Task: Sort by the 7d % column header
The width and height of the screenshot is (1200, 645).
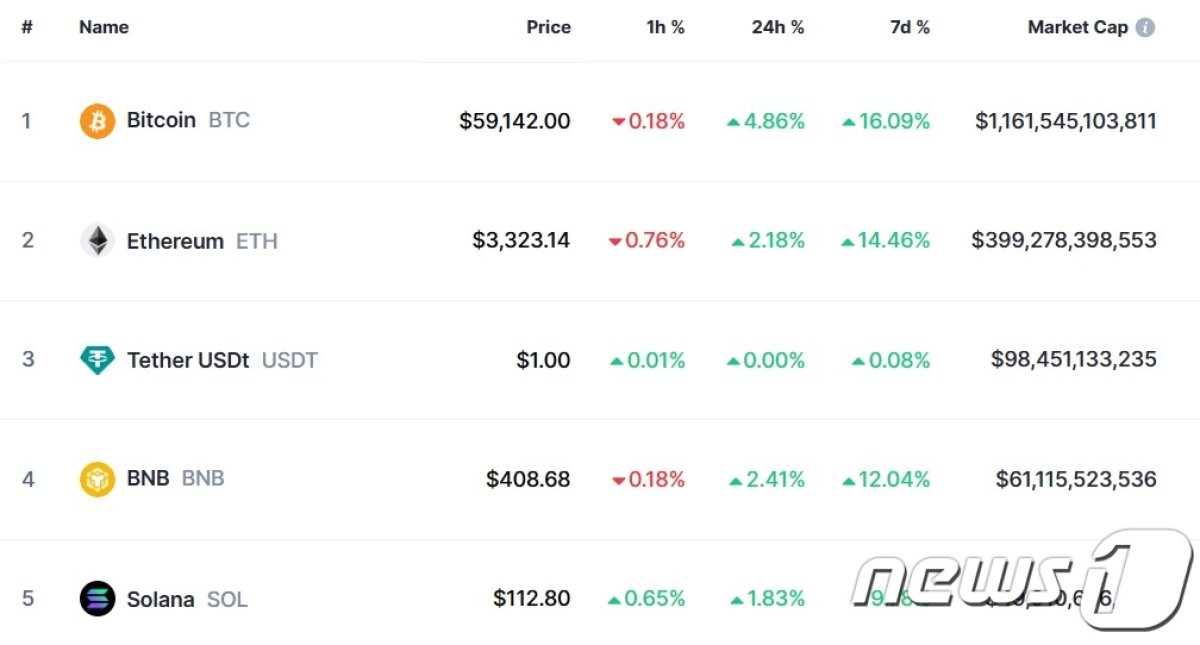Action: 909,28
